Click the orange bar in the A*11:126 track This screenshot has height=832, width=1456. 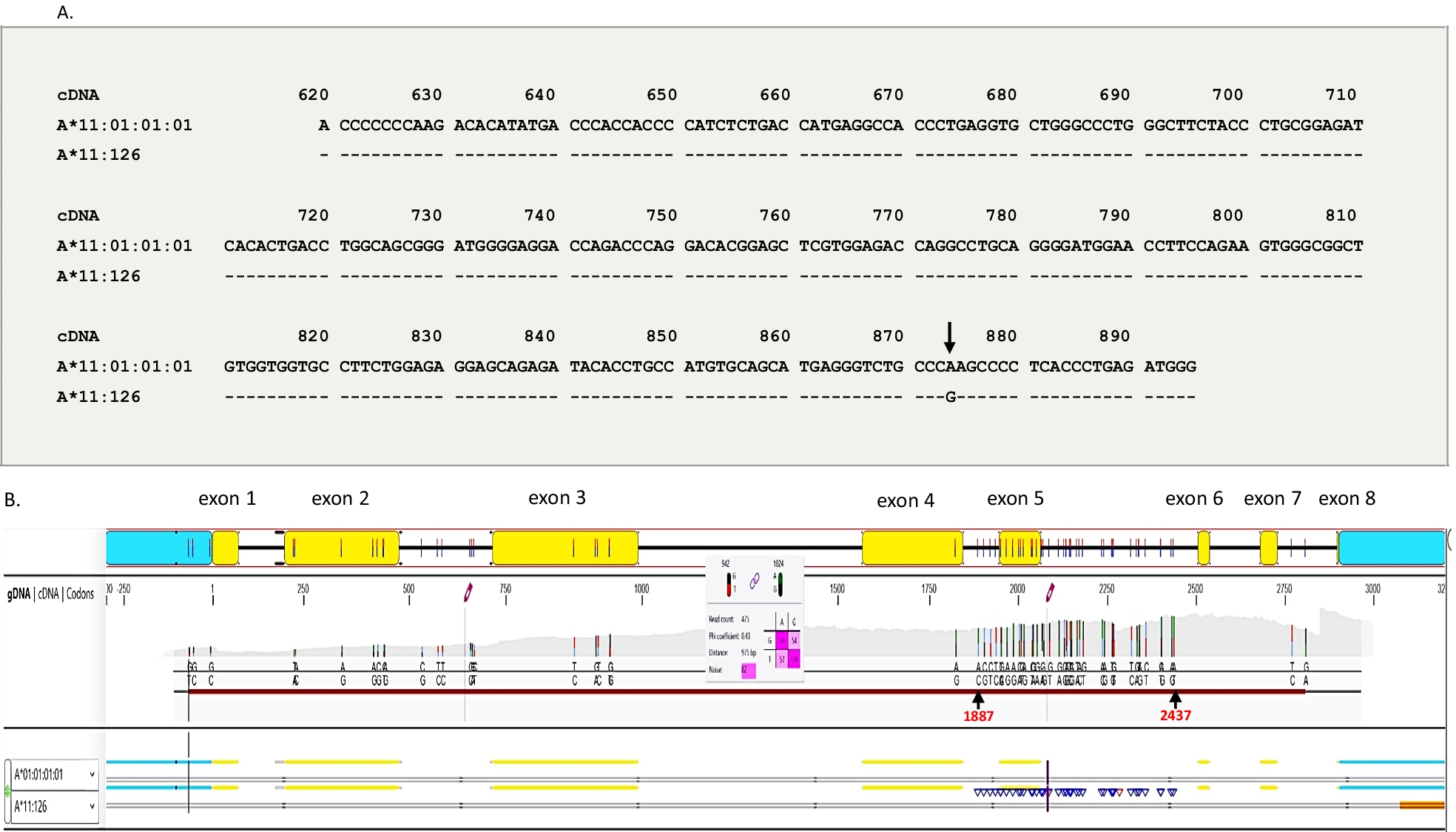pos(1422,805)
